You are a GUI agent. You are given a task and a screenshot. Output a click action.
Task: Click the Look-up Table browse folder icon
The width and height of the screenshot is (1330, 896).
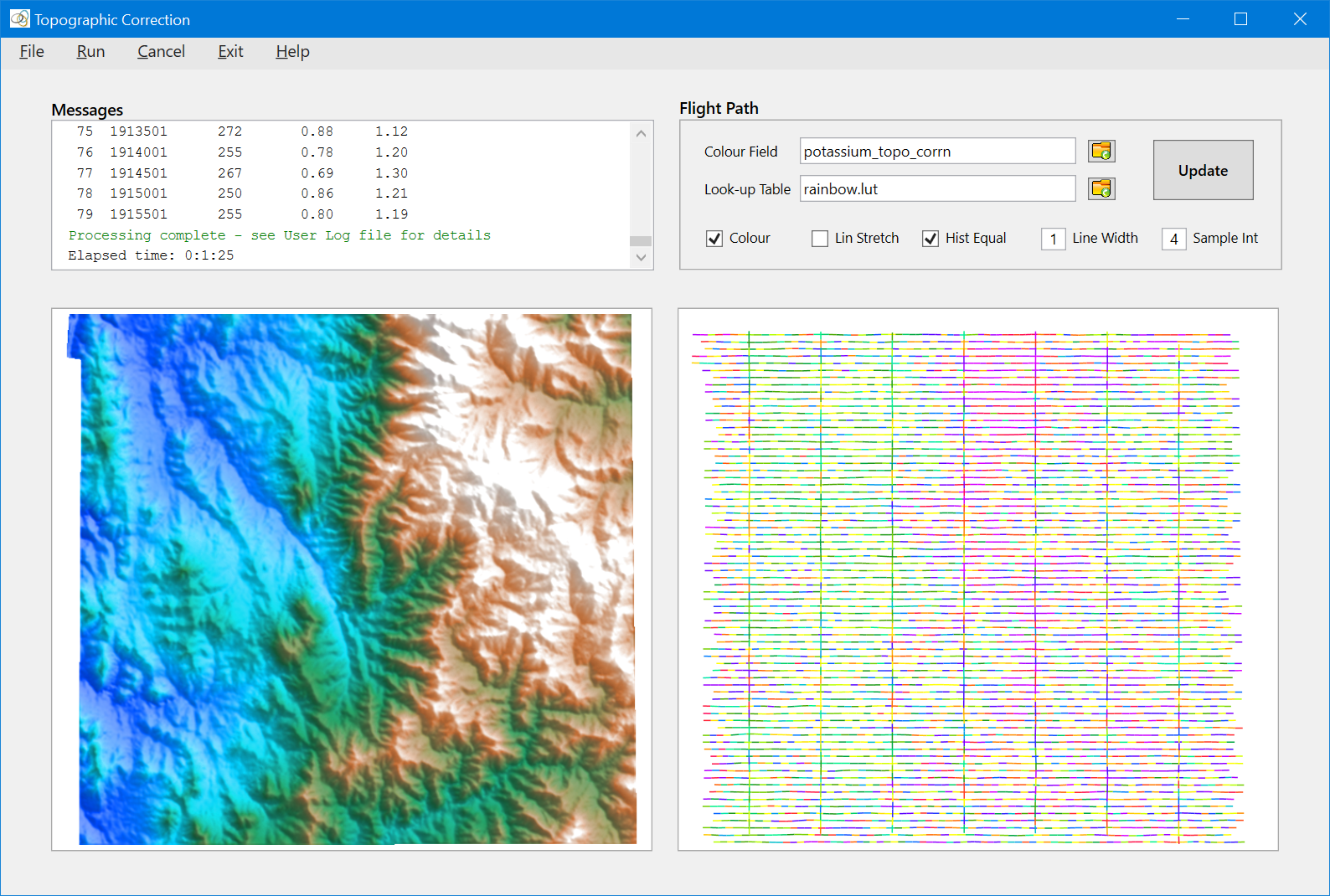pyautogui.click(x=1101, y=189)
